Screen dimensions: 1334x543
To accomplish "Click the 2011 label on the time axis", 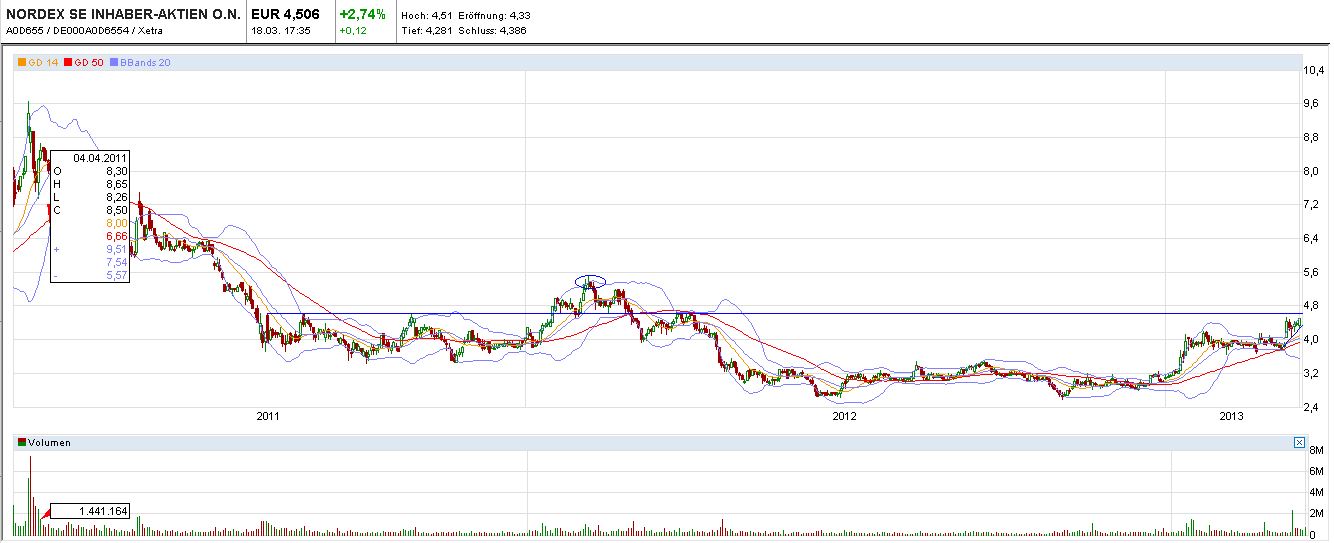I will (267, 415).
